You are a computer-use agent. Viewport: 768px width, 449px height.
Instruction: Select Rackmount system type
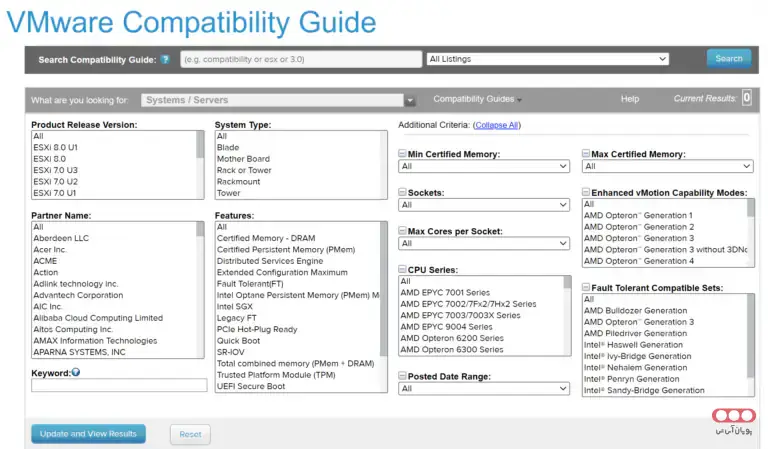pyautogui.click(x=239, y=181)
